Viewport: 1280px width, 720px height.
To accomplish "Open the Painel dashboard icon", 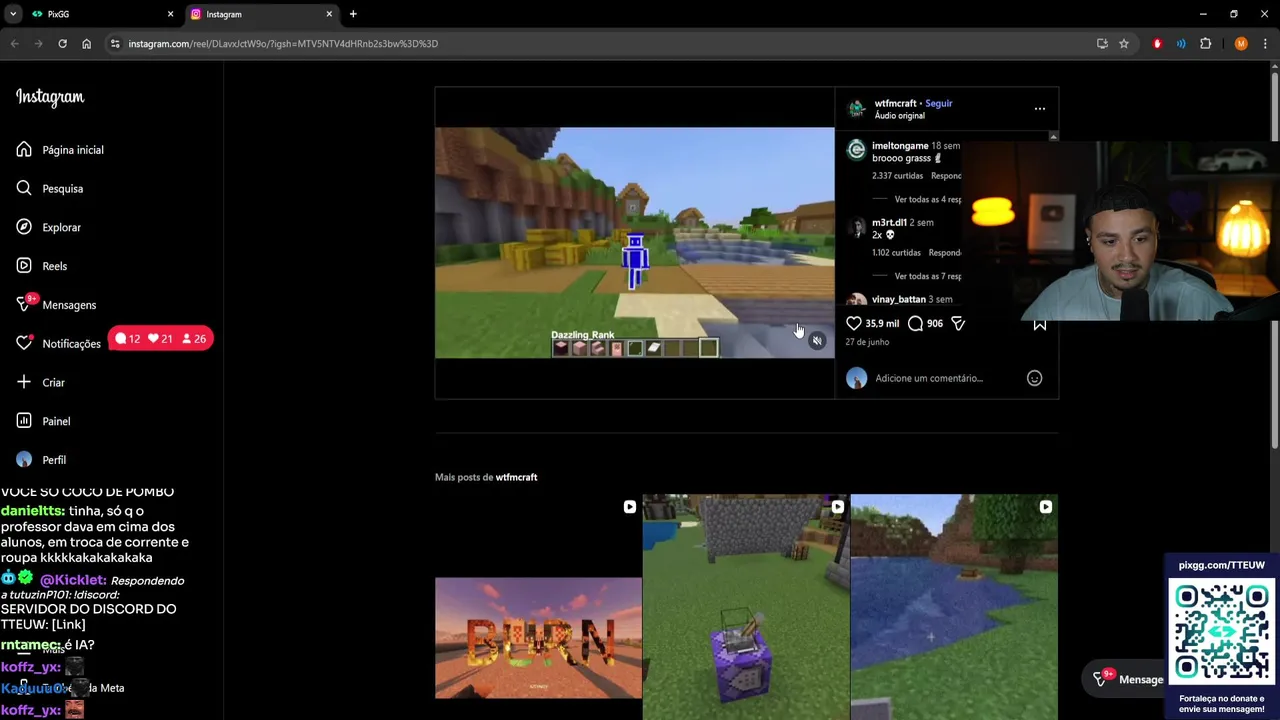I will [24, 421].
